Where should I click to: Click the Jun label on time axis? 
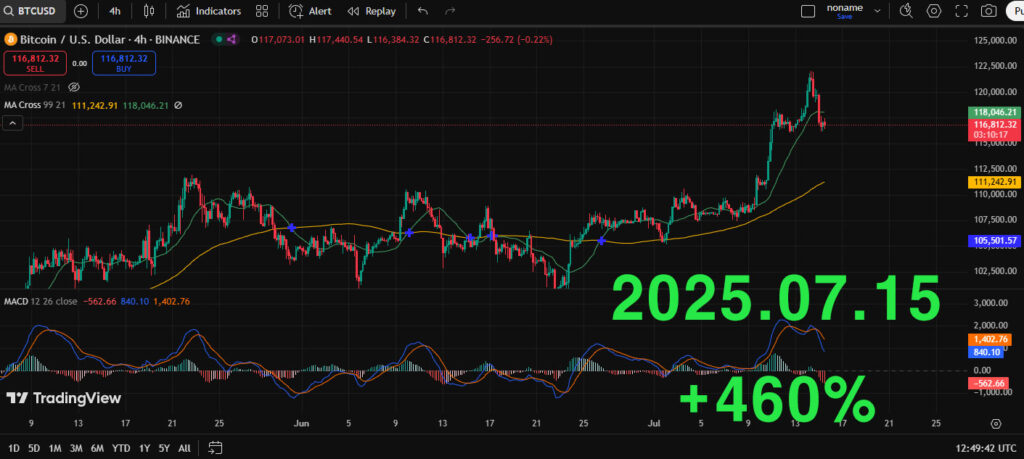tap(301, 423)
